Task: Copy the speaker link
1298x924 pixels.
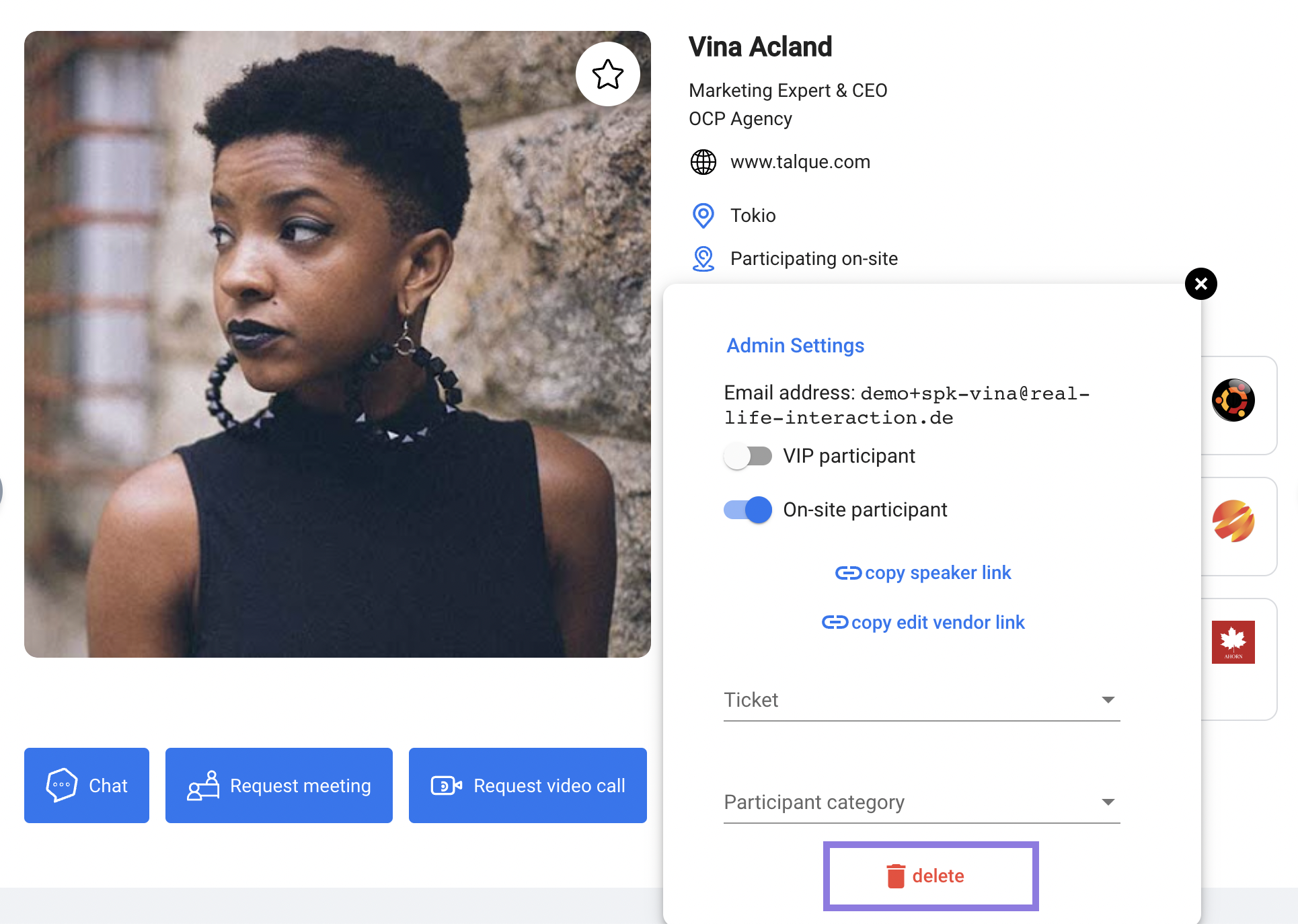Action: pyautogui.click(x=923, y=573)
